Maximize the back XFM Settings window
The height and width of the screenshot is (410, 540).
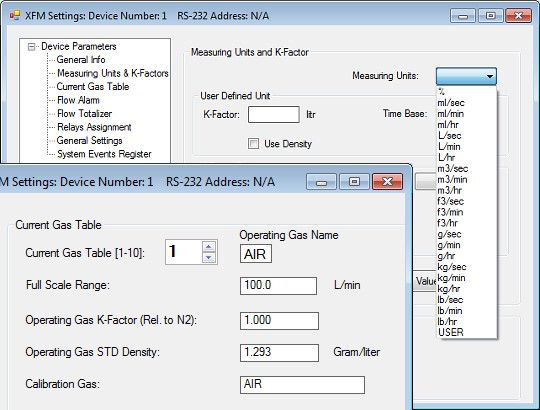[x=491, y=16]
